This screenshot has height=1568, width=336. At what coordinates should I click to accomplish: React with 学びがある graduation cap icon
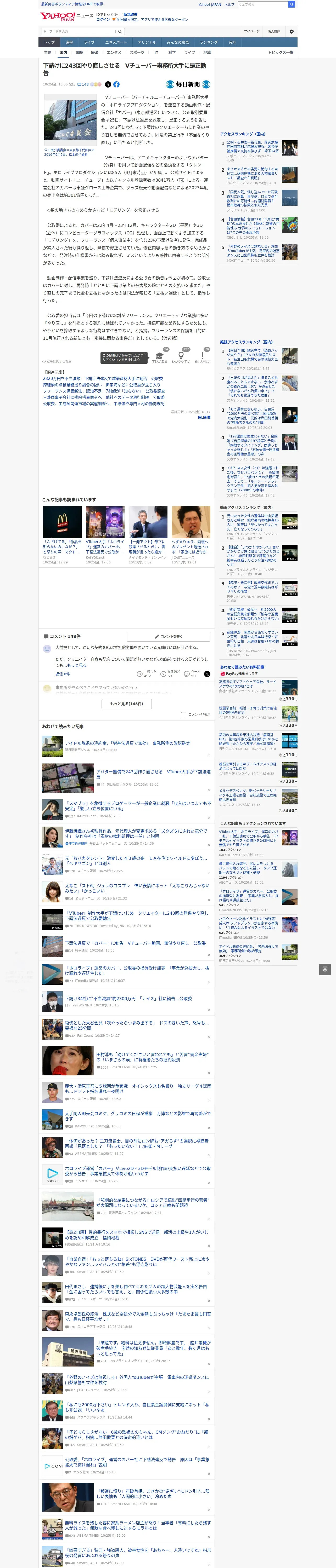pos(160,355)
